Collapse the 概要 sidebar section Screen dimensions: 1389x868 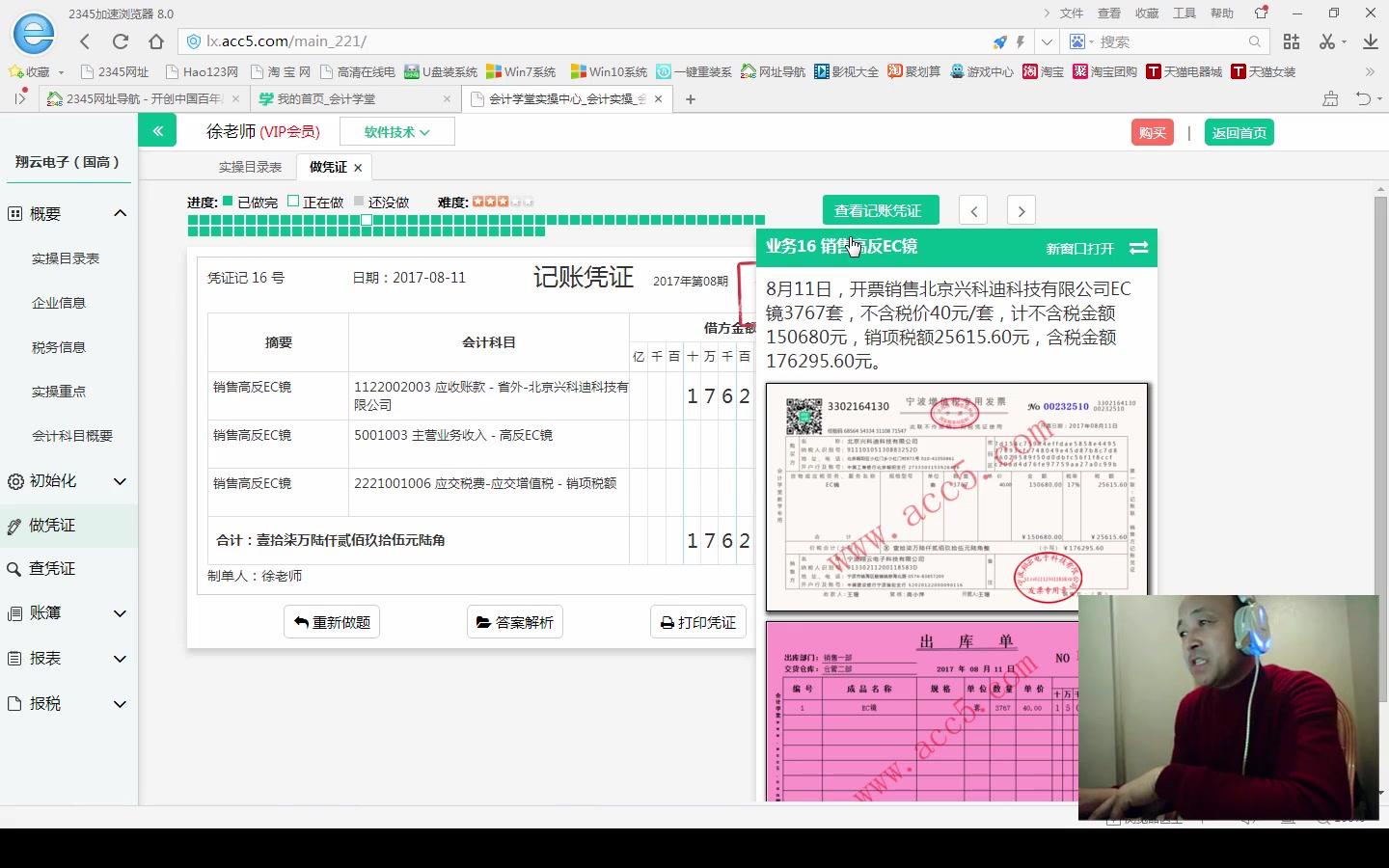click(120, 212)
